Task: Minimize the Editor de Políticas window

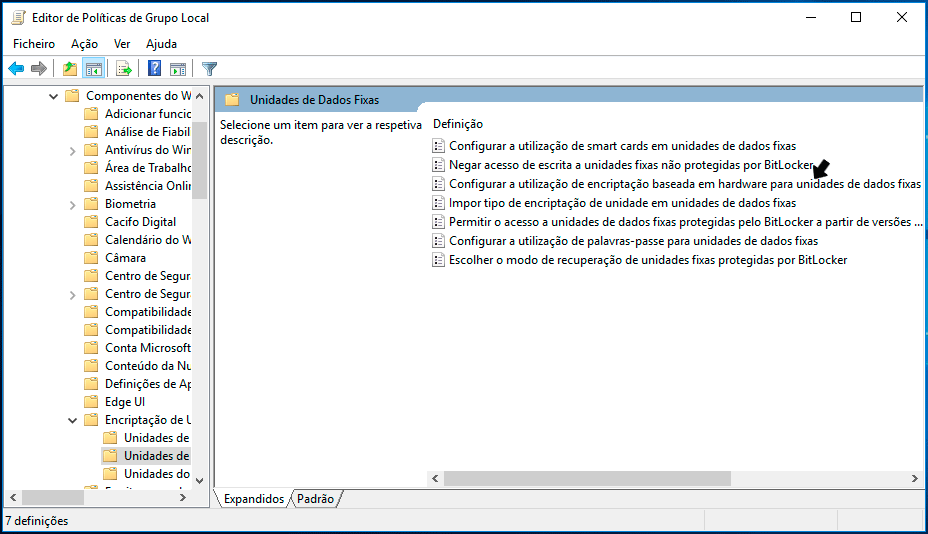Action: pos(811,17)
